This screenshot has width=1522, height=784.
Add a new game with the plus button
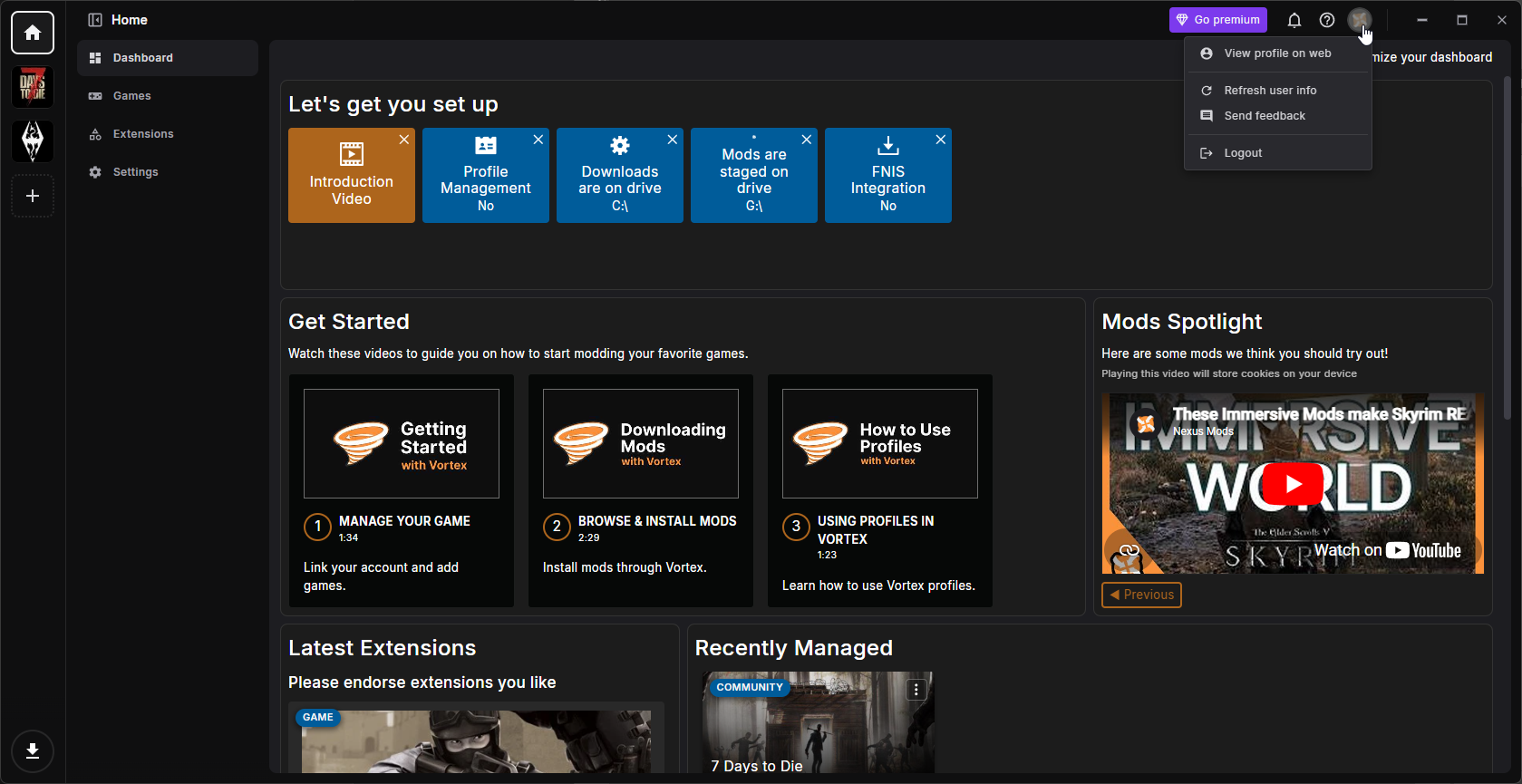click(33, 196)
